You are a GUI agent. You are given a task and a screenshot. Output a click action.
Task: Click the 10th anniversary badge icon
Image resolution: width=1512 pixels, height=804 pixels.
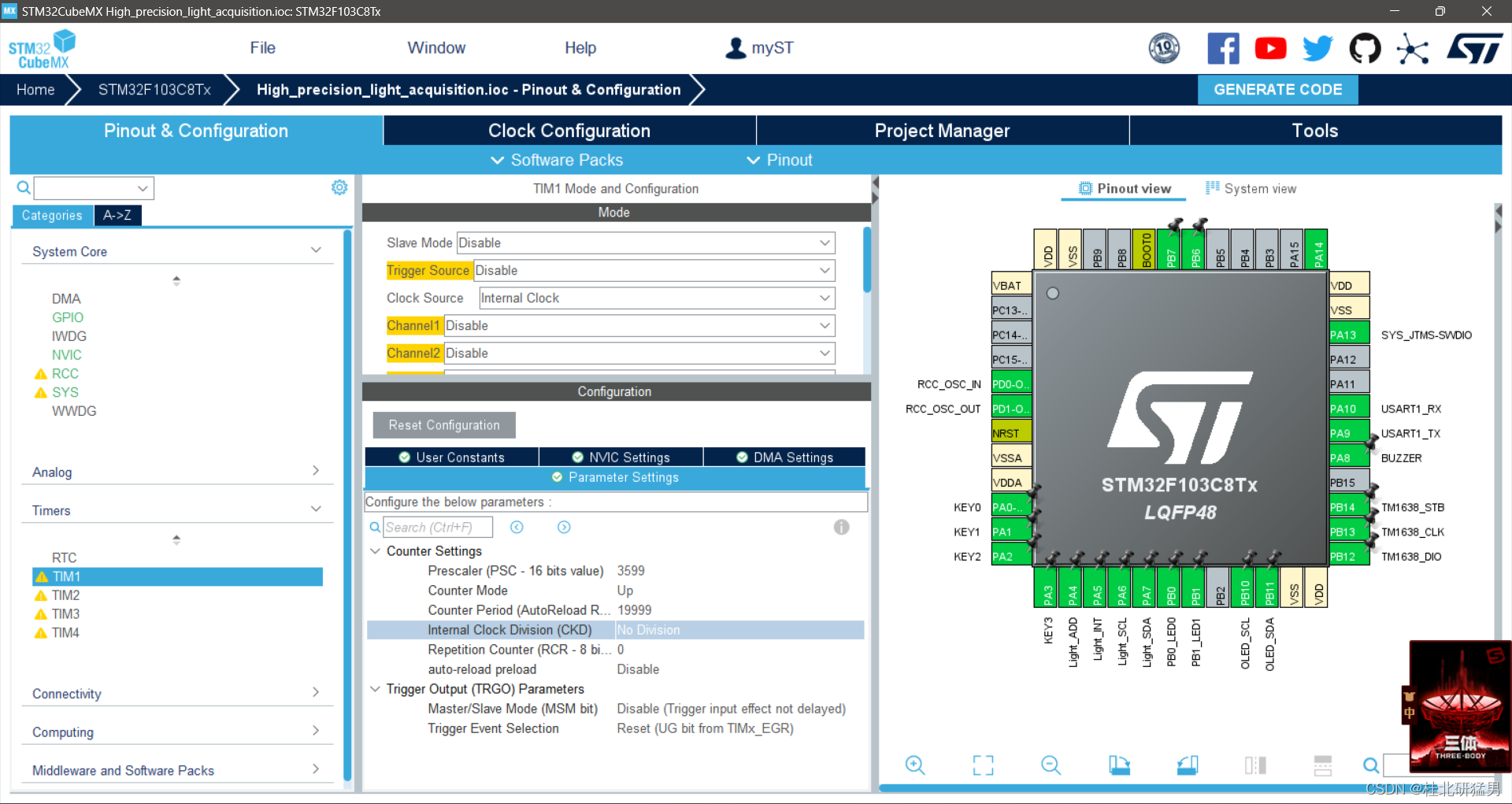click(x=1164, y=49)
